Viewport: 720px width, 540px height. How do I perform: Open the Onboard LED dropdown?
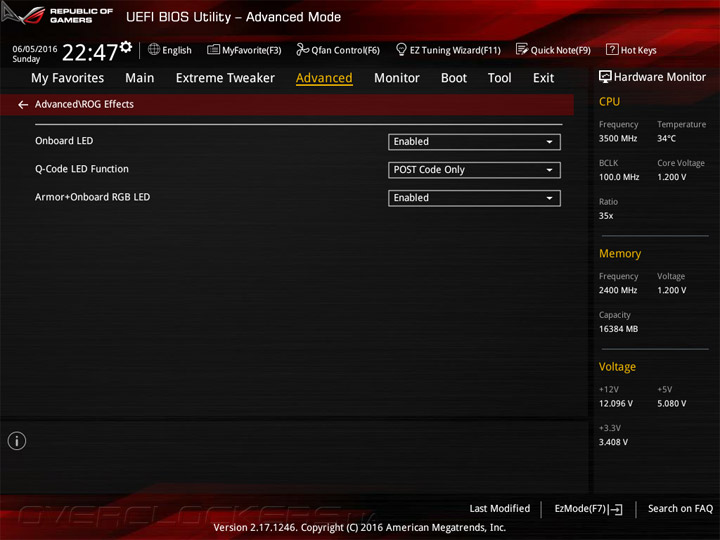coord(474,142)
